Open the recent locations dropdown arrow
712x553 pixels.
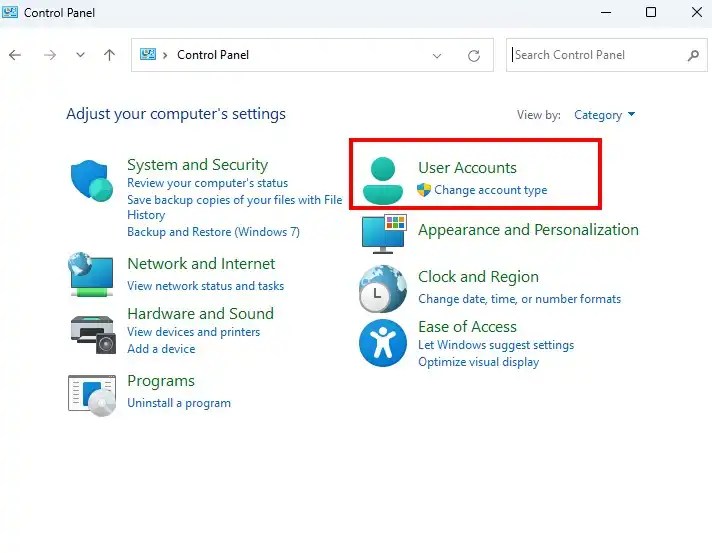[x=80, y=55]
